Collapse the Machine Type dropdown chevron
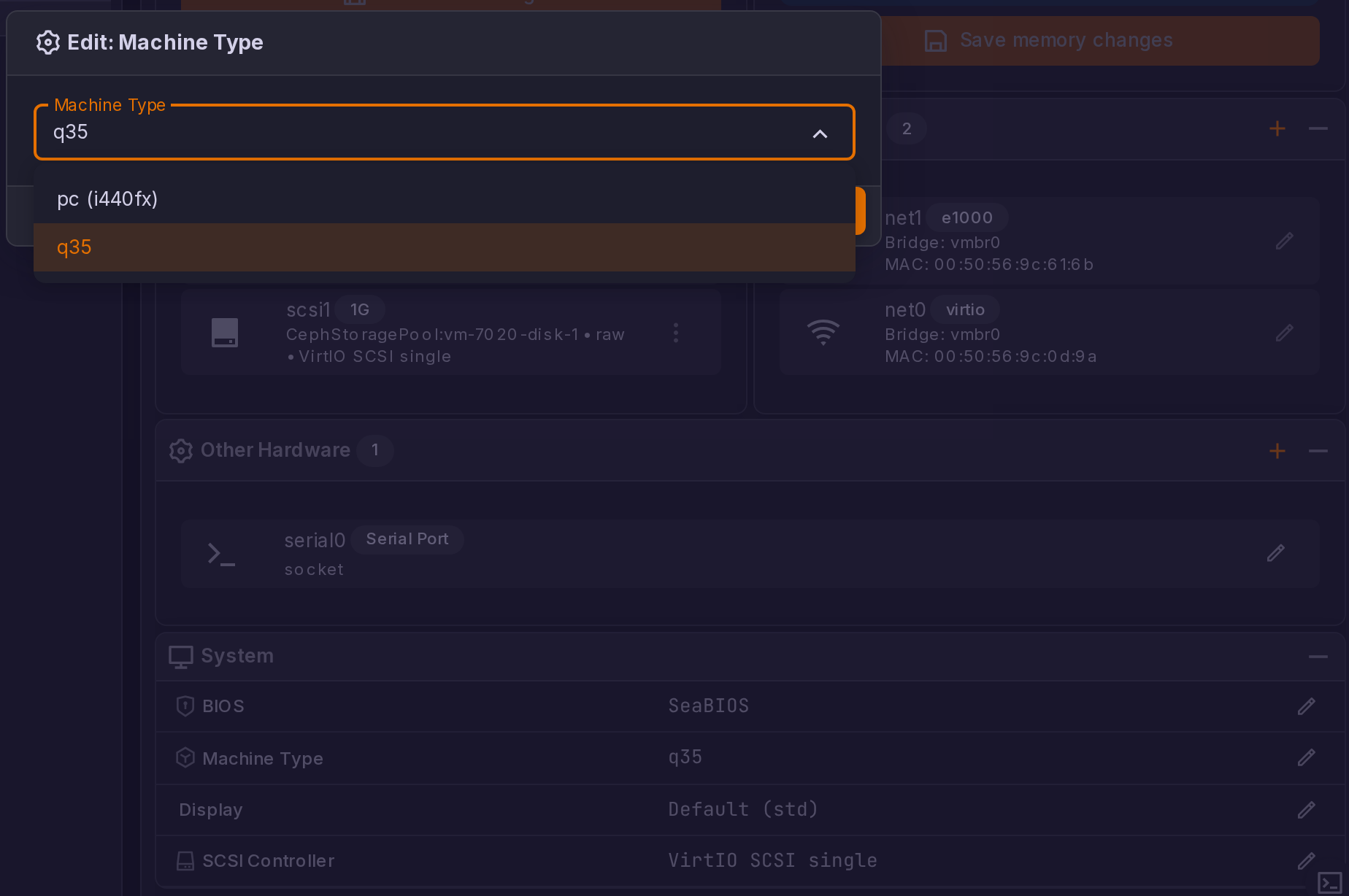This screenshot has height=896, width=1349. 820,134
